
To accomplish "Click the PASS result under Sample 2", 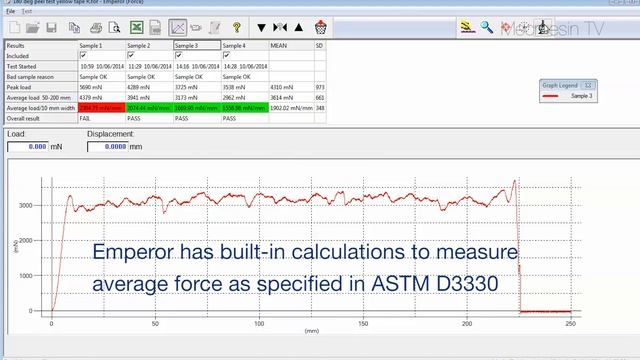I will 133,118.
